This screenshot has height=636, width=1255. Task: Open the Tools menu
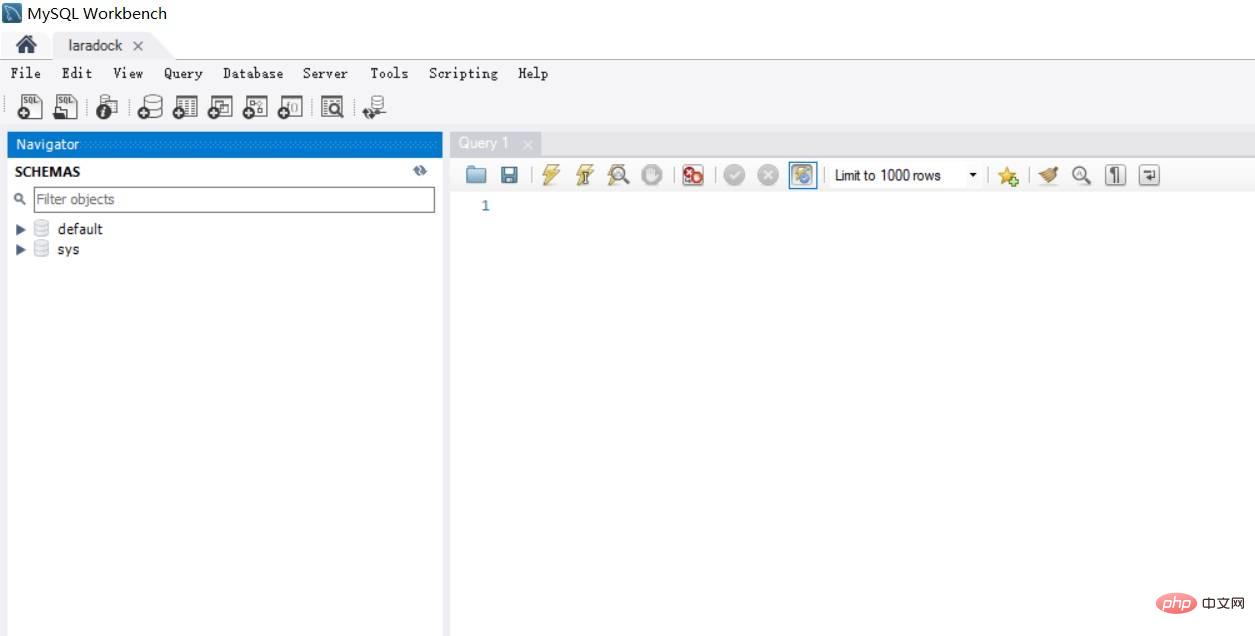pos(389,73)
